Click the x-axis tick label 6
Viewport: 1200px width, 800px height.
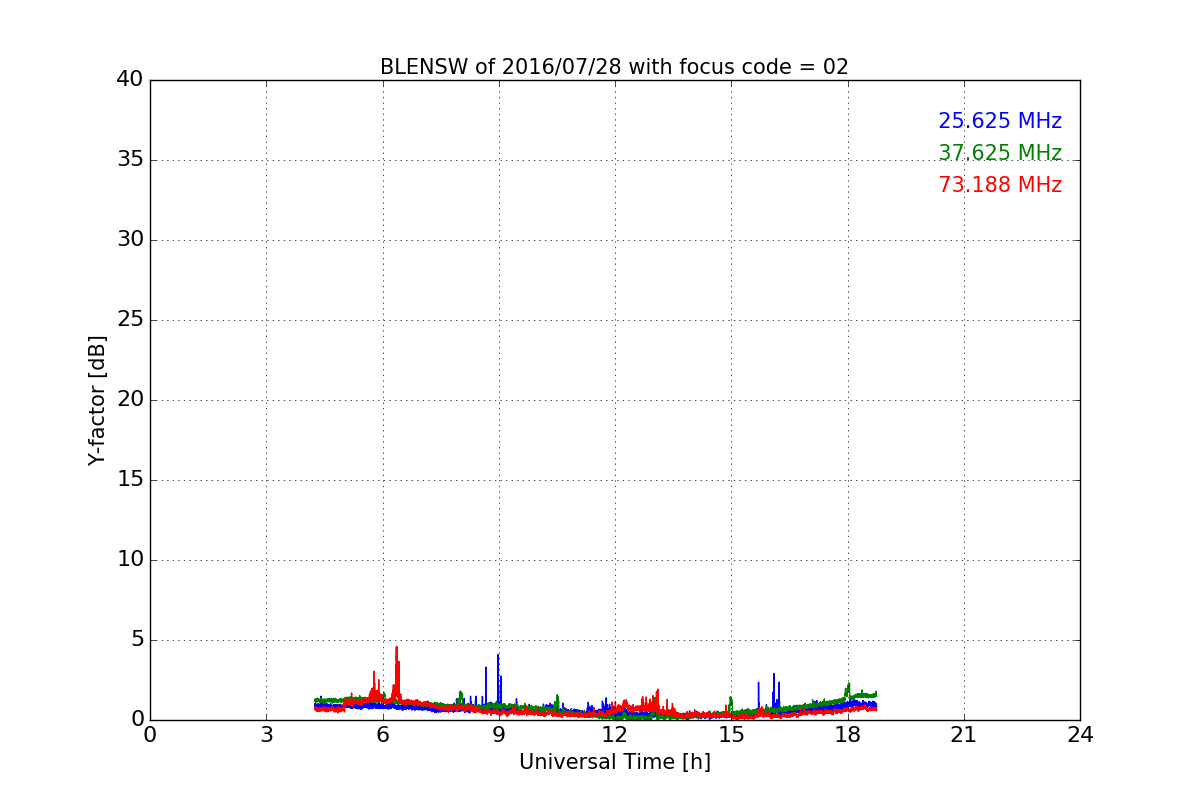click(382, 735)
